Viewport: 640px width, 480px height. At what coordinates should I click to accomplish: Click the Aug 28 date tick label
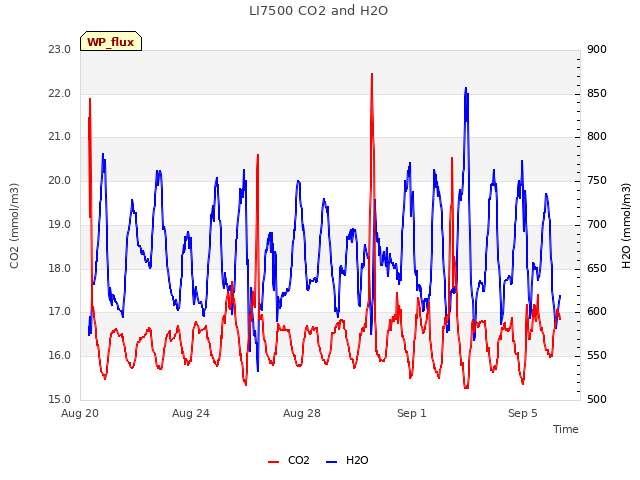[x=302, y=413]
